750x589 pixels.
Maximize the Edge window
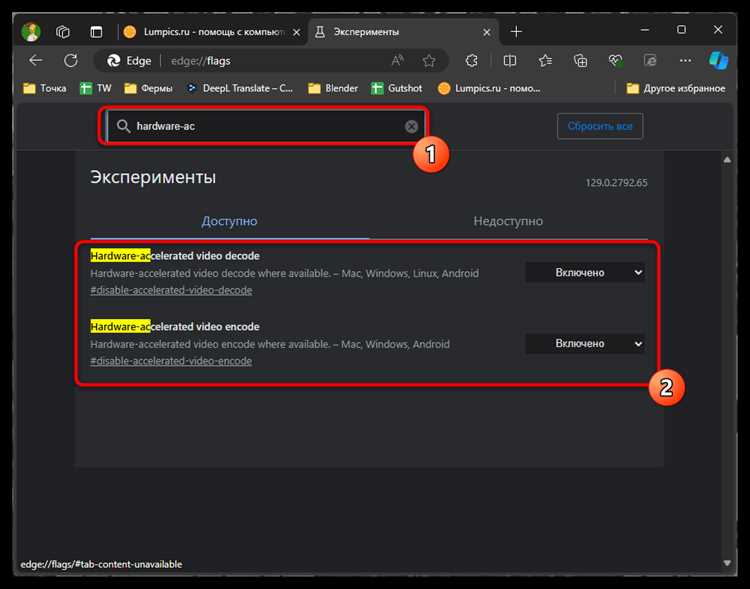682,30
